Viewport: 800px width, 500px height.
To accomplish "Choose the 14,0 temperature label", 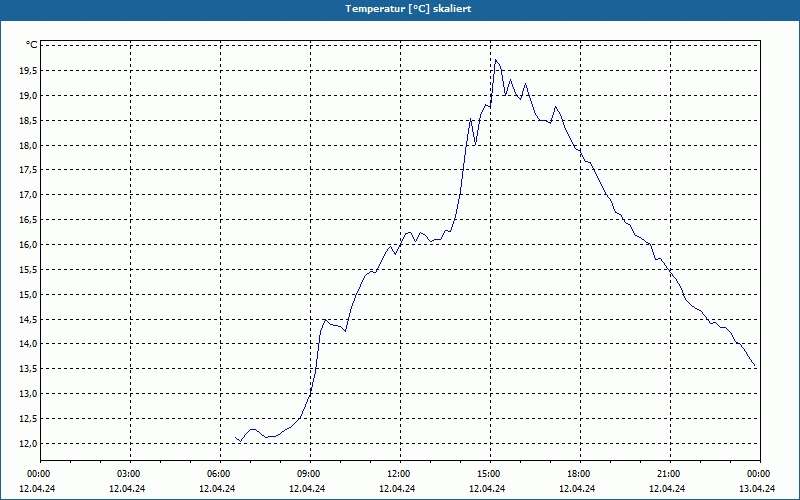I will click(x=28, y=344).
